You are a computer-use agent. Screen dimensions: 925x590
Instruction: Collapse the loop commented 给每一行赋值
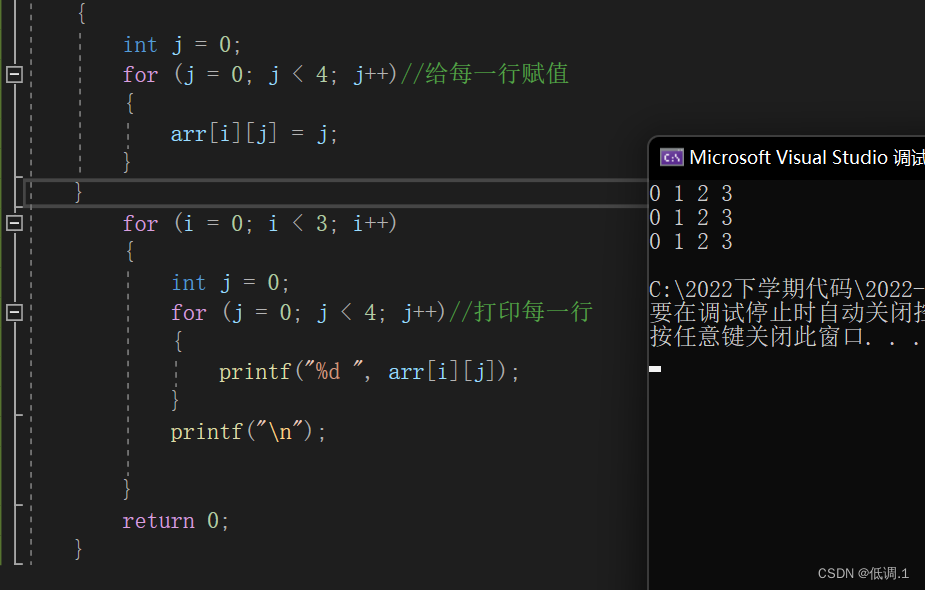point(14,74)
